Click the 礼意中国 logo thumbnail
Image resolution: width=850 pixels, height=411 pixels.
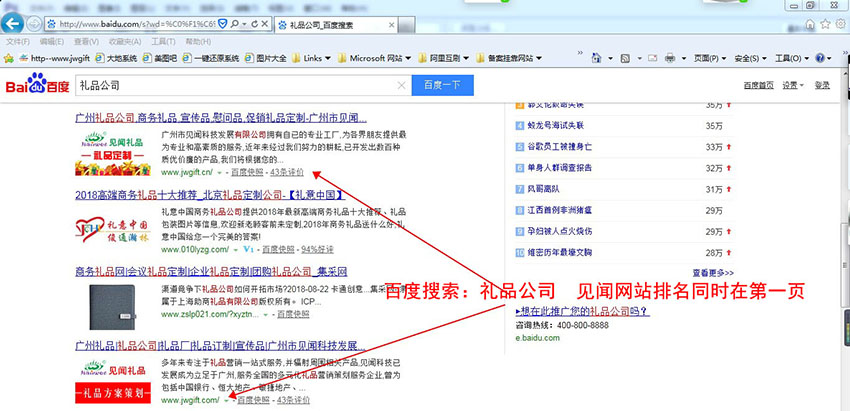[113, 228]
